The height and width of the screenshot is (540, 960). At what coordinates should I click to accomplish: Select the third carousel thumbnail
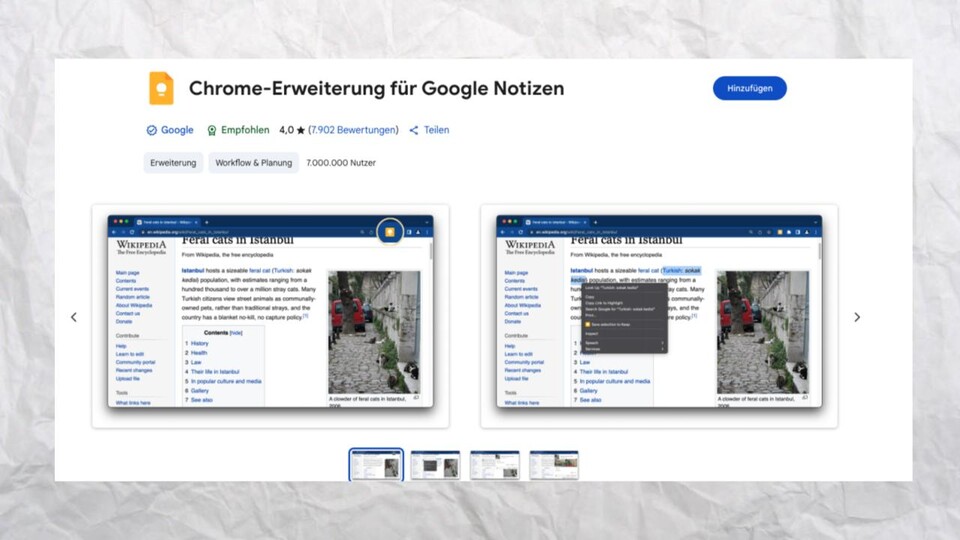click(x=495, y=465)
